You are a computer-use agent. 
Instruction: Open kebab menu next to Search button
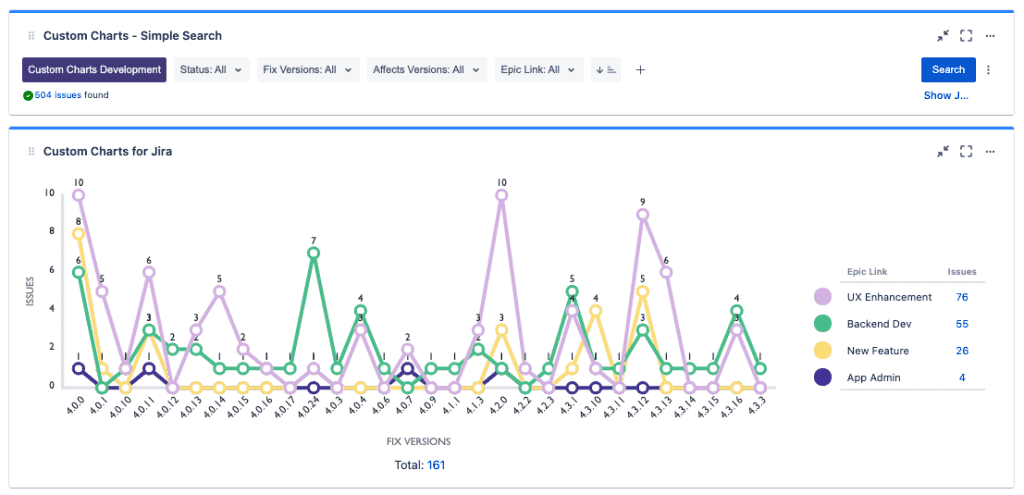click(x=988, y=70)
